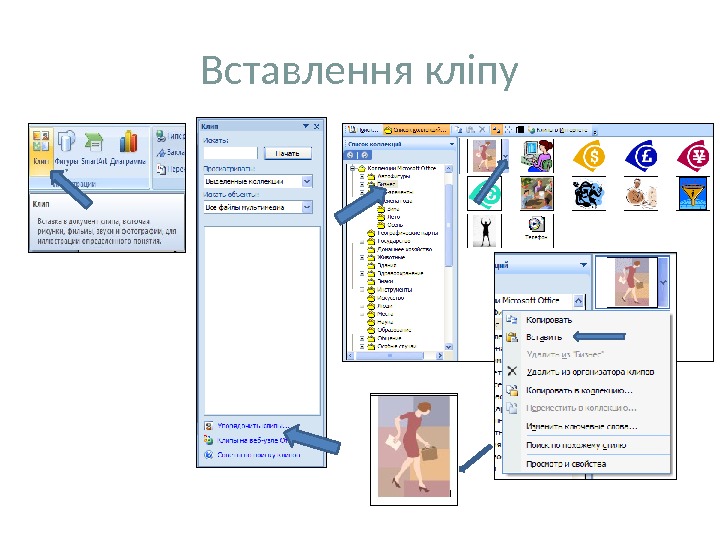Switch to details view in organizer toolbar

520,130
